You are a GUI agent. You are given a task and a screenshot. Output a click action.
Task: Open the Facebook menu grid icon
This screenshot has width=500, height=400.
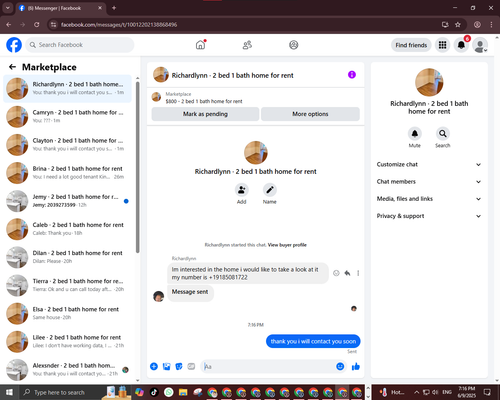(x=442, y=45)
